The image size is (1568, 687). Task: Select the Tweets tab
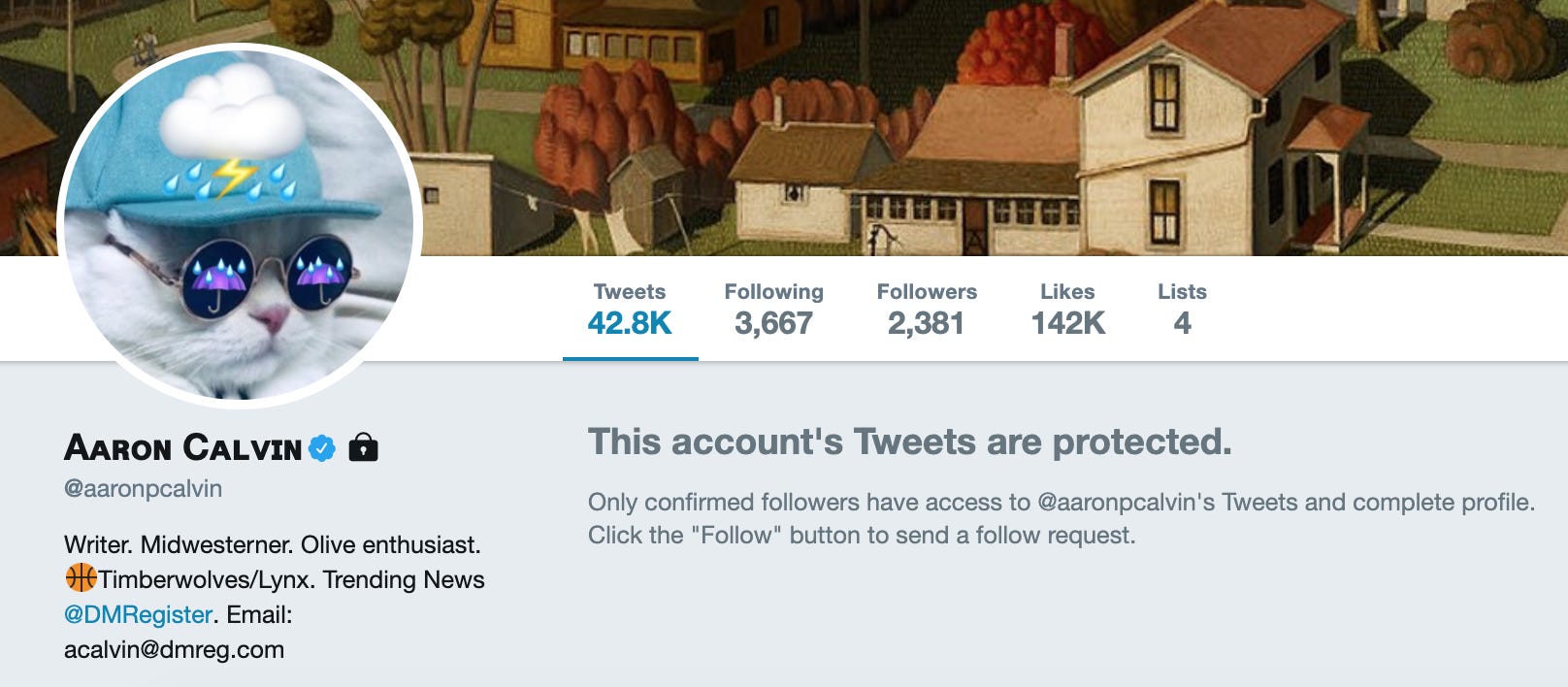coord(630,310)
